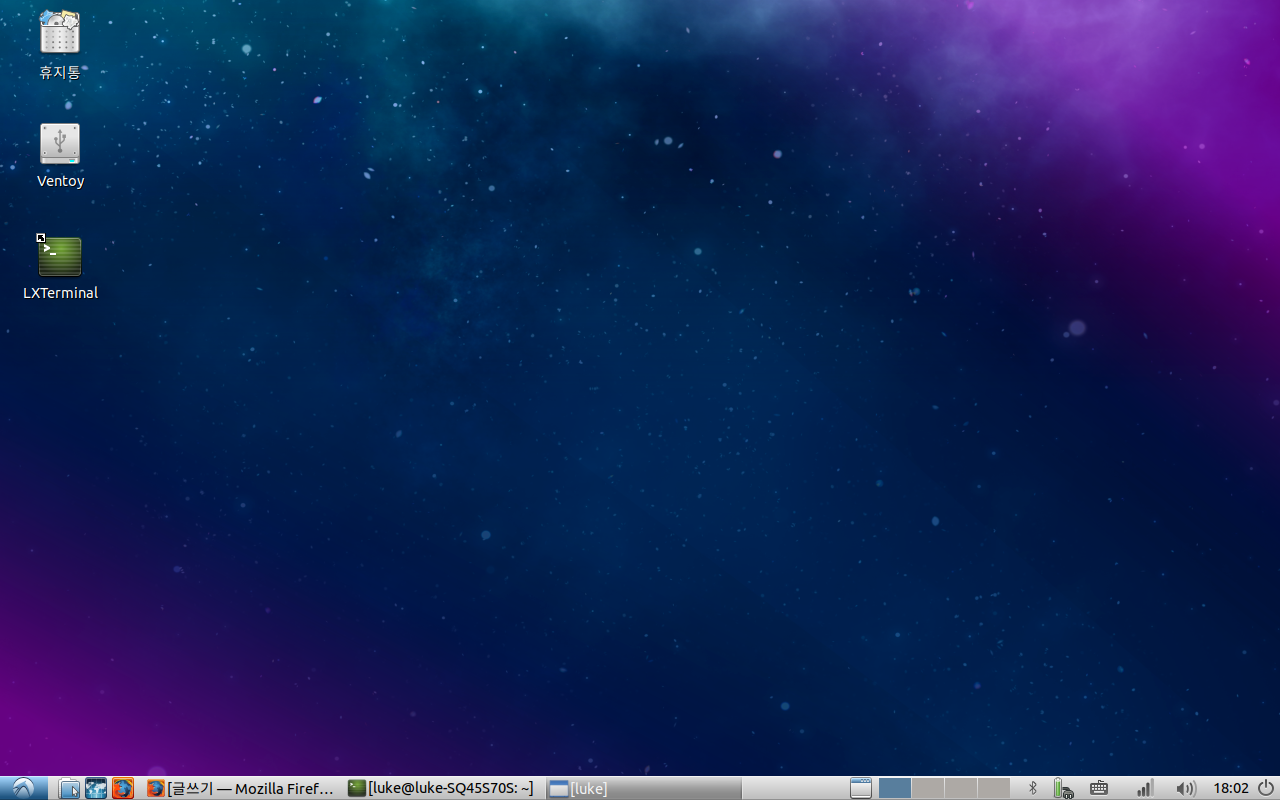Click the show desktop (iconify windows) icon
Viewport: 1280px width, 800px height.
[x=861, y=788]
